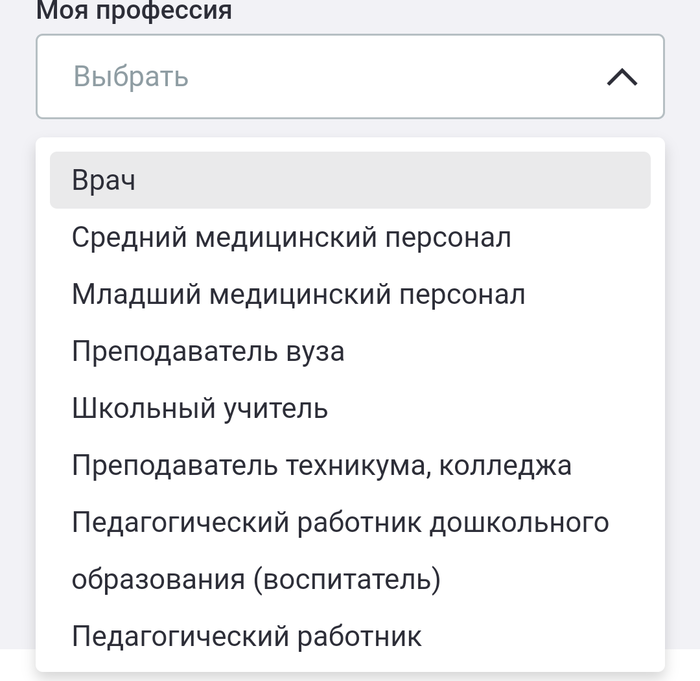Select the college or technical school teacher item

click(x=321, y=465)
